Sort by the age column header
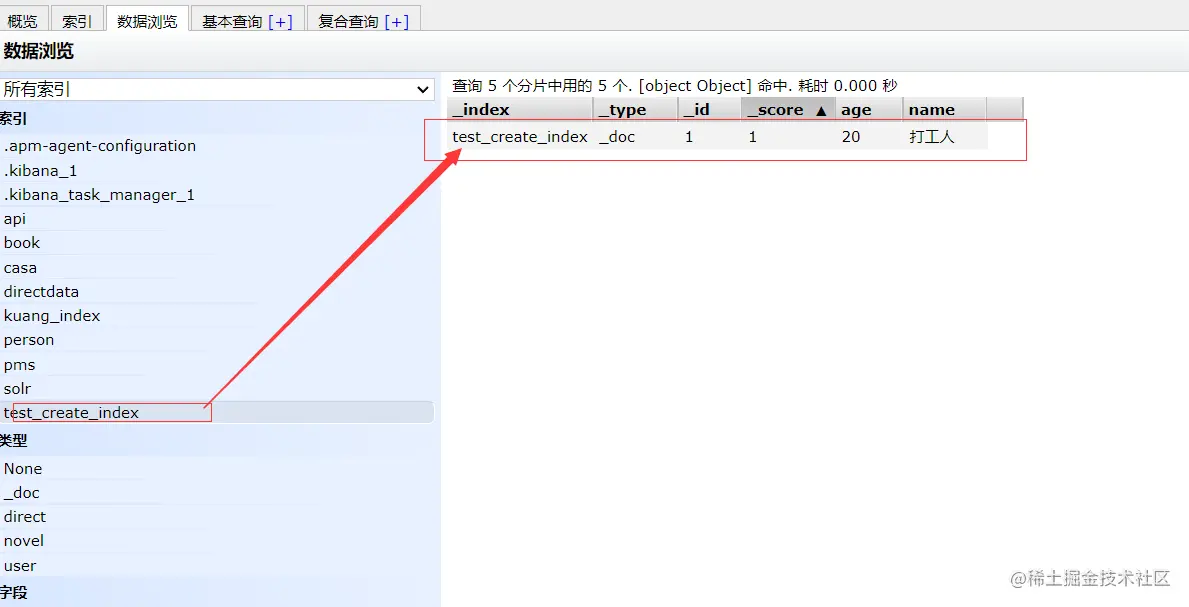This screenshot has height=607, width=1189. coord(869,110)
